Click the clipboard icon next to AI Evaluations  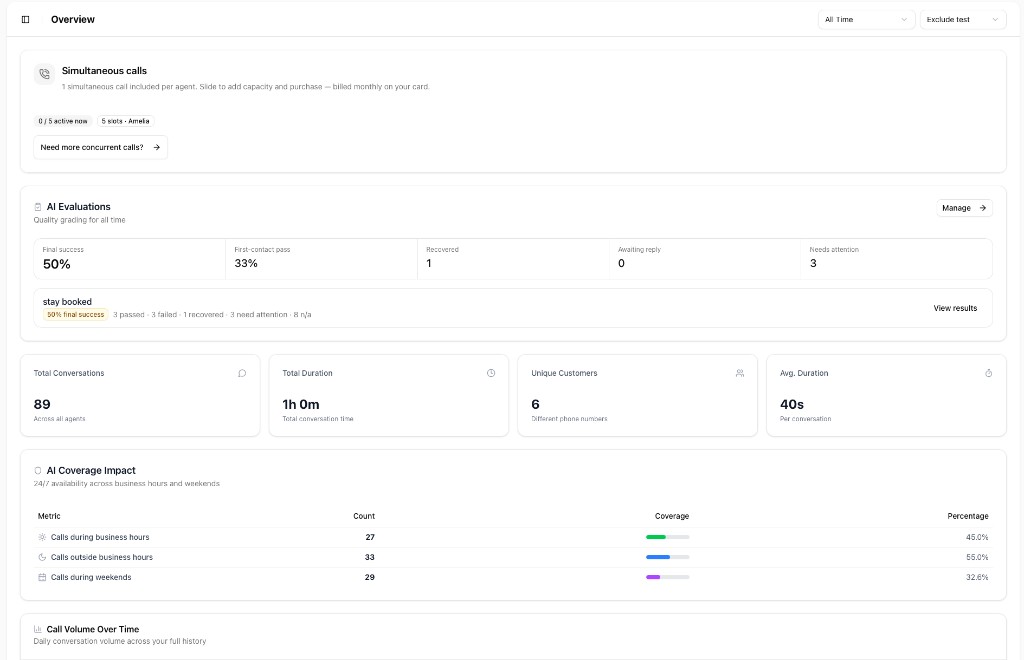point(38,207)
